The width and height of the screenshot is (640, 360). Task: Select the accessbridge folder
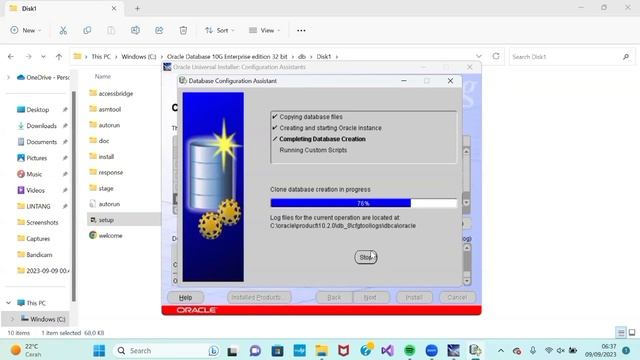click(111, 93)
